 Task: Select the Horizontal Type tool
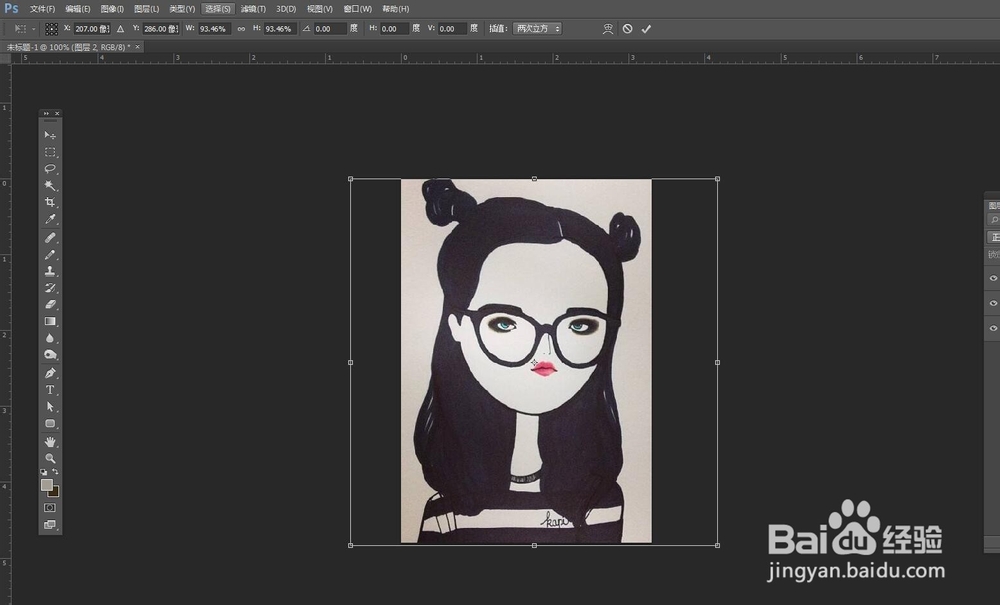click(x=50, y=390)
